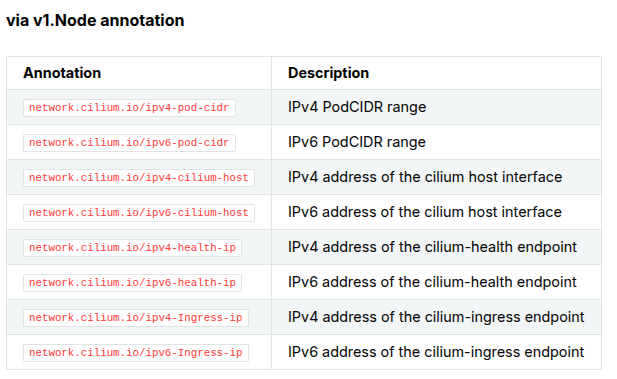The height and width of the screenshot is (379, 617).
Task: Click IPv4 address of cilium host interface text
Action: (x=425, y=177)
